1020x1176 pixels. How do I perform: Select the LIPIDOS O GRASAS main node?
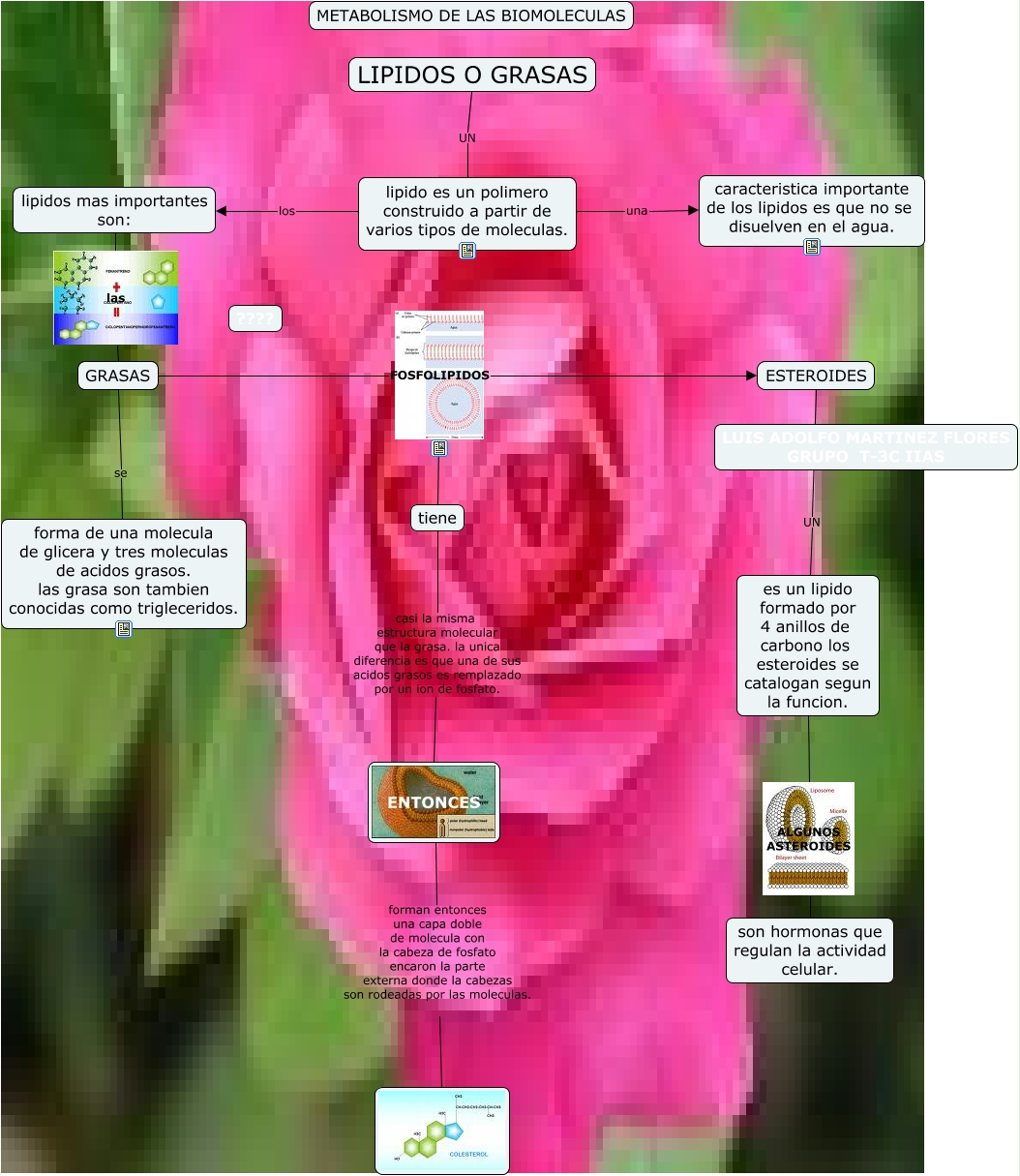pyautogui.click(x=472, y=75)
